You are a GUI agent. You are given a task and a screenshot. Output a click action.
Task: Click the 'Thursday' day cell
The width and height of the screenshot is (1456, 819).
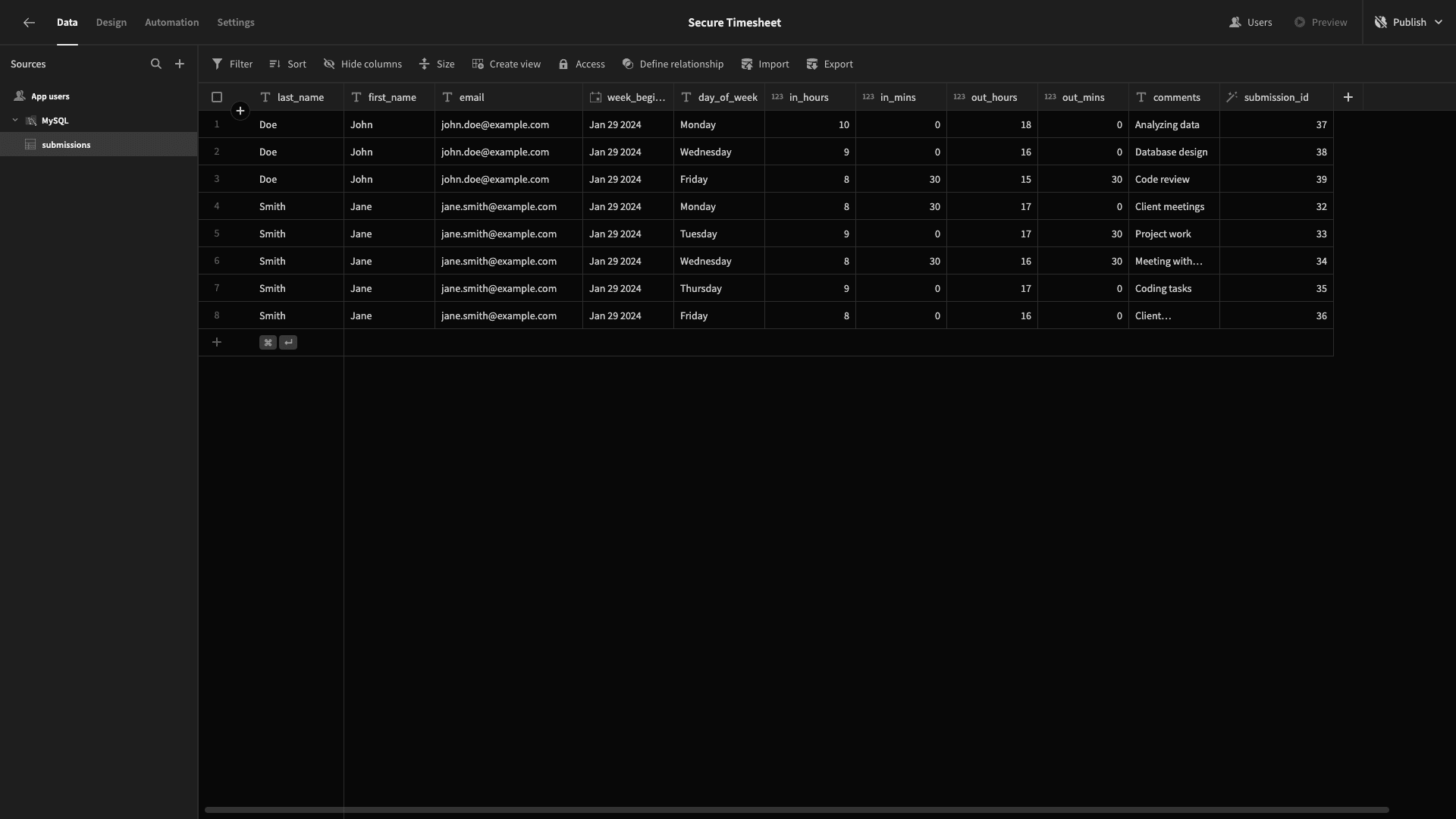pos(719,288)
